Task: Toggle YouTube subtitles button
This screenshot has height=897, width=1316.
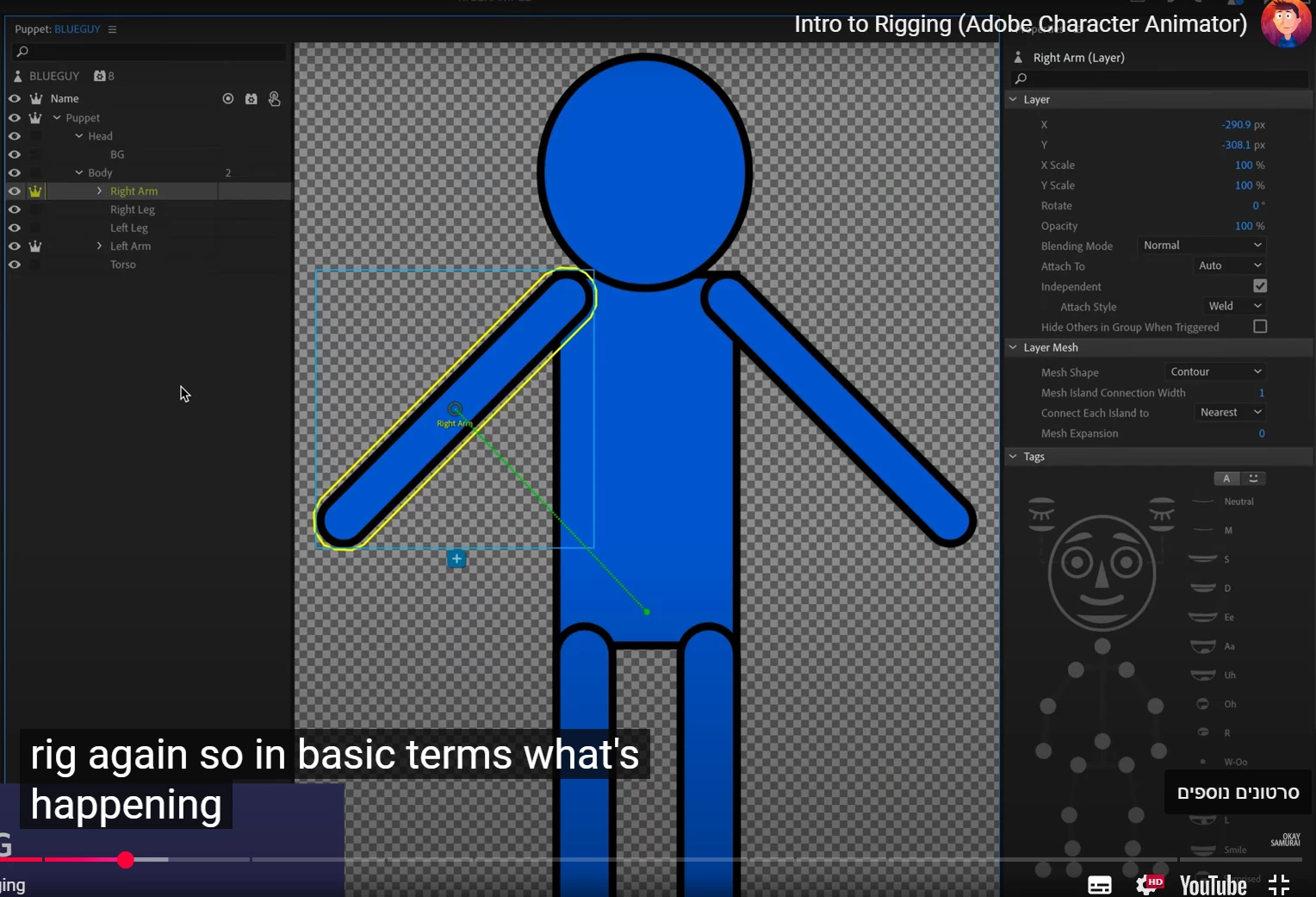Action: (1100, 885)
